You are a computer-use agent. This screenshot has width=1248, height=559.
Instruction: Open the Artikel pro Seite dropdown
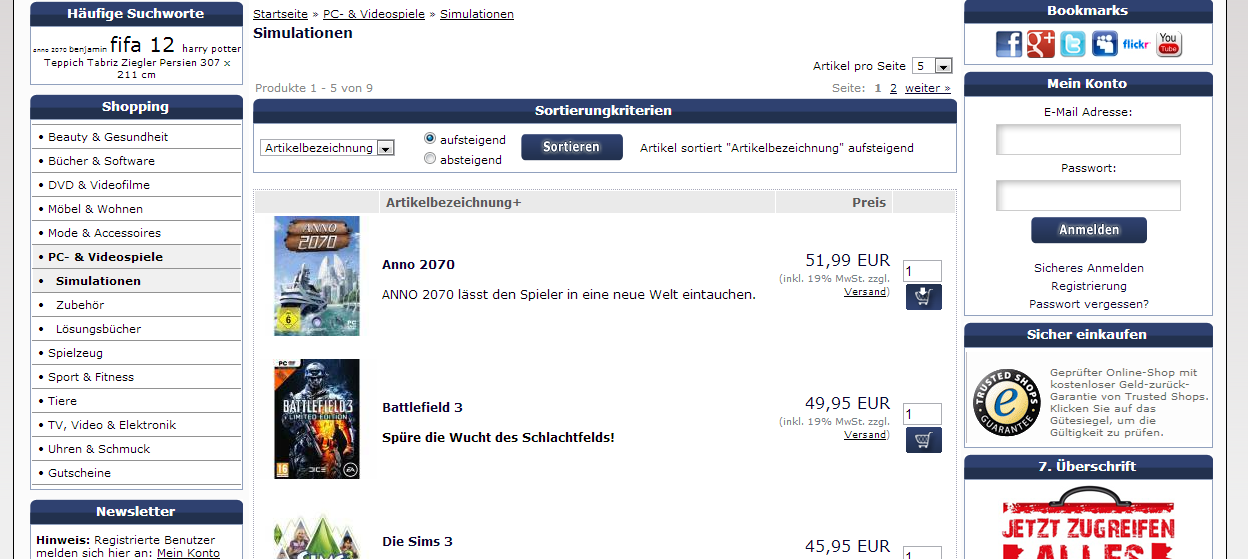(x=932, y=66)
